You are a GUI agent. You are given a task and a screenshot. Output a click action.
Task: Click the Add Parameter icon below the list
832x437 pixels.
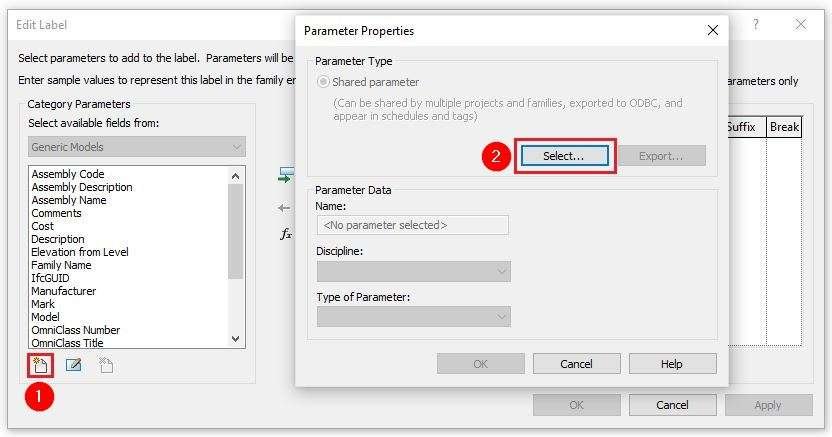pos(40,365)
